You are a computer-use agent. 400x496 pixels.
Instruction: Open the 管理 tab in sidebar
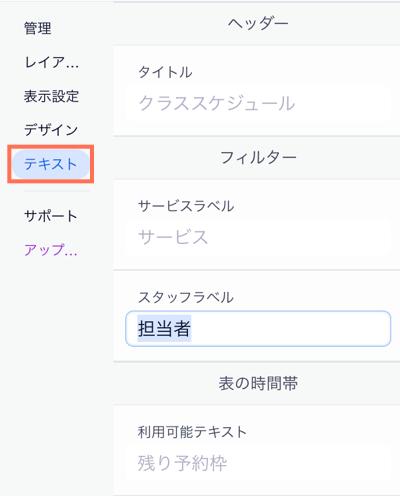38,28
